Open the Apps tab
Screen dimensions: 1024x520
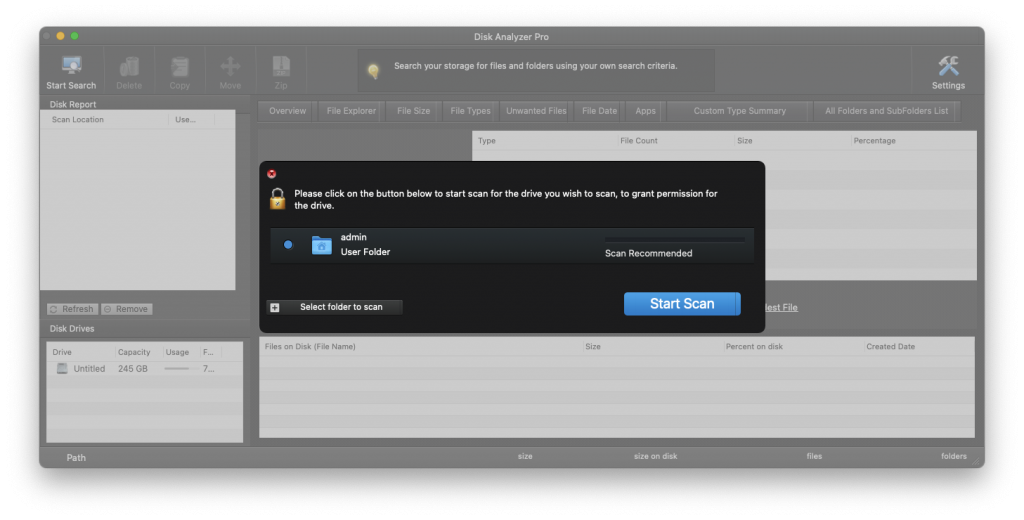pyautogui.click(x=645, y=111)
